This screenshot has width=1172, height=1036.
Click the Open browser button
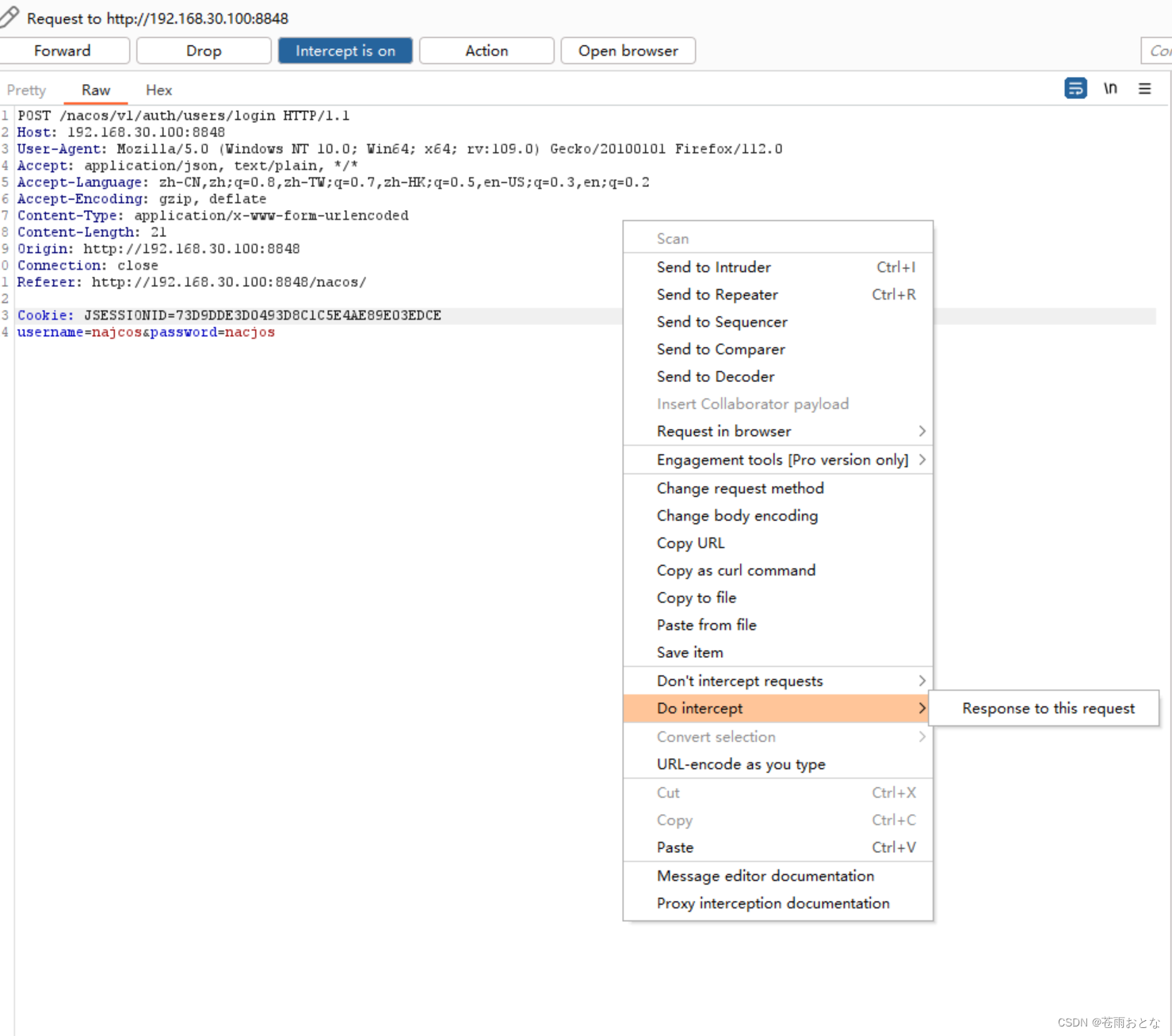pyautogui.click(x=628, y=51)
